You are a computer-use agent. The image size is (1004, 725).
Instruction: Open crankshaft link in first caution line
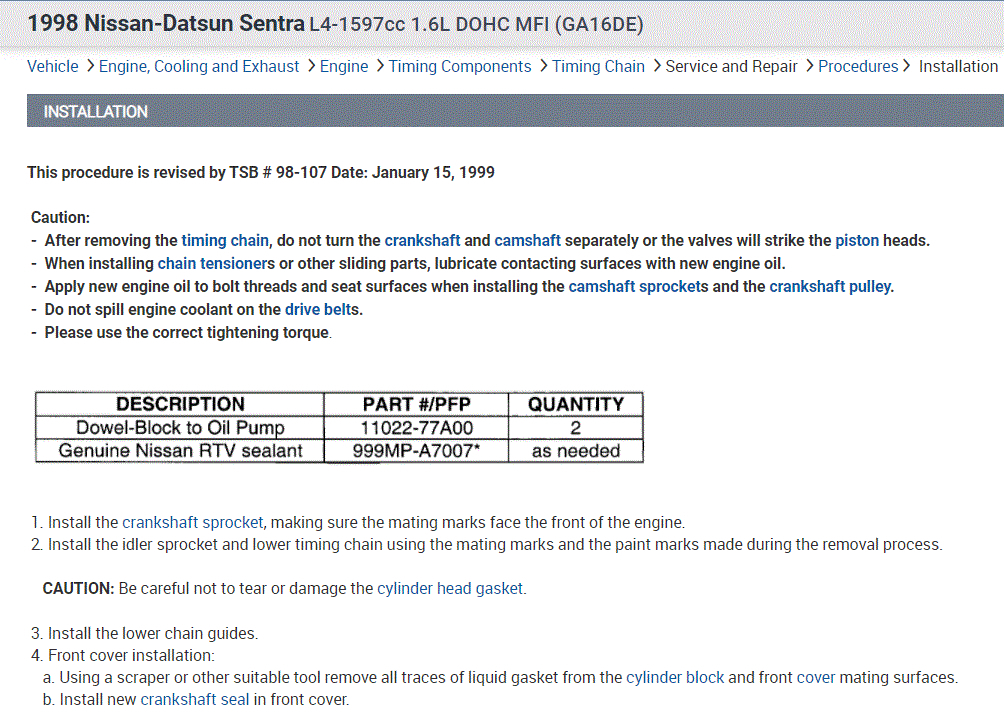pos(422,241)
